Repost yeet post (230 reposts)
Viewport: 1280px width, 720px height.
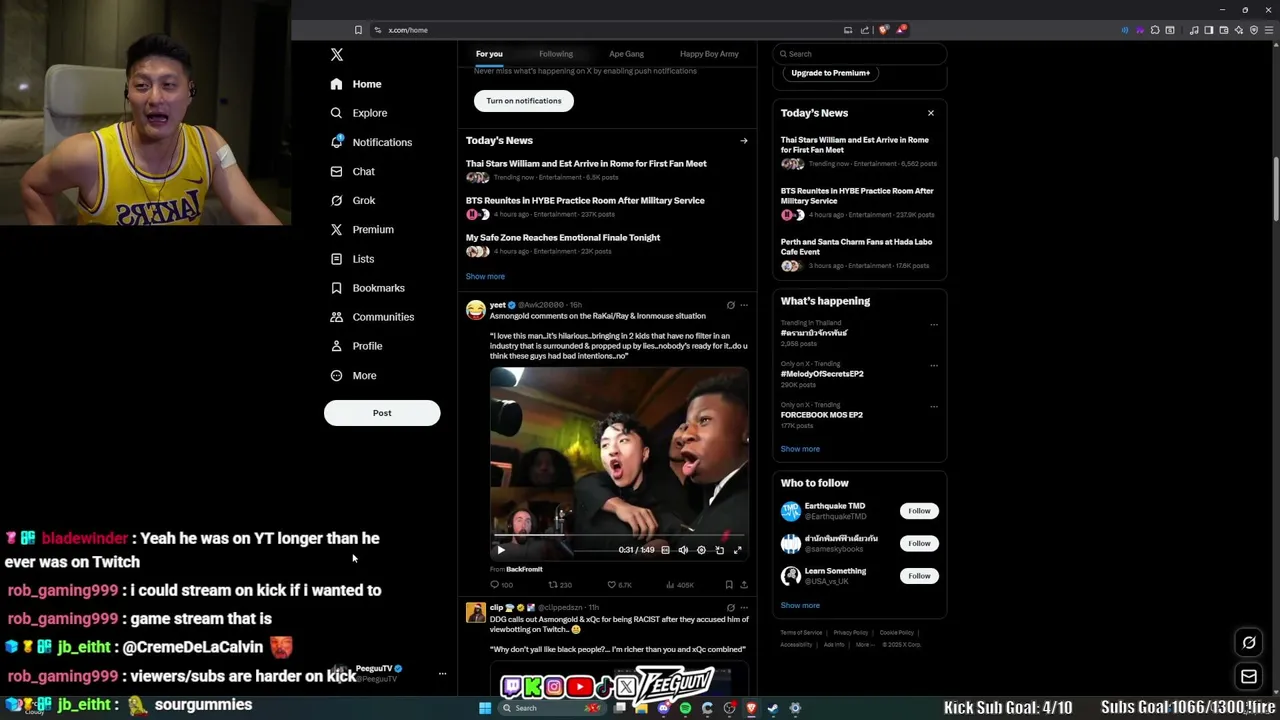560,585
